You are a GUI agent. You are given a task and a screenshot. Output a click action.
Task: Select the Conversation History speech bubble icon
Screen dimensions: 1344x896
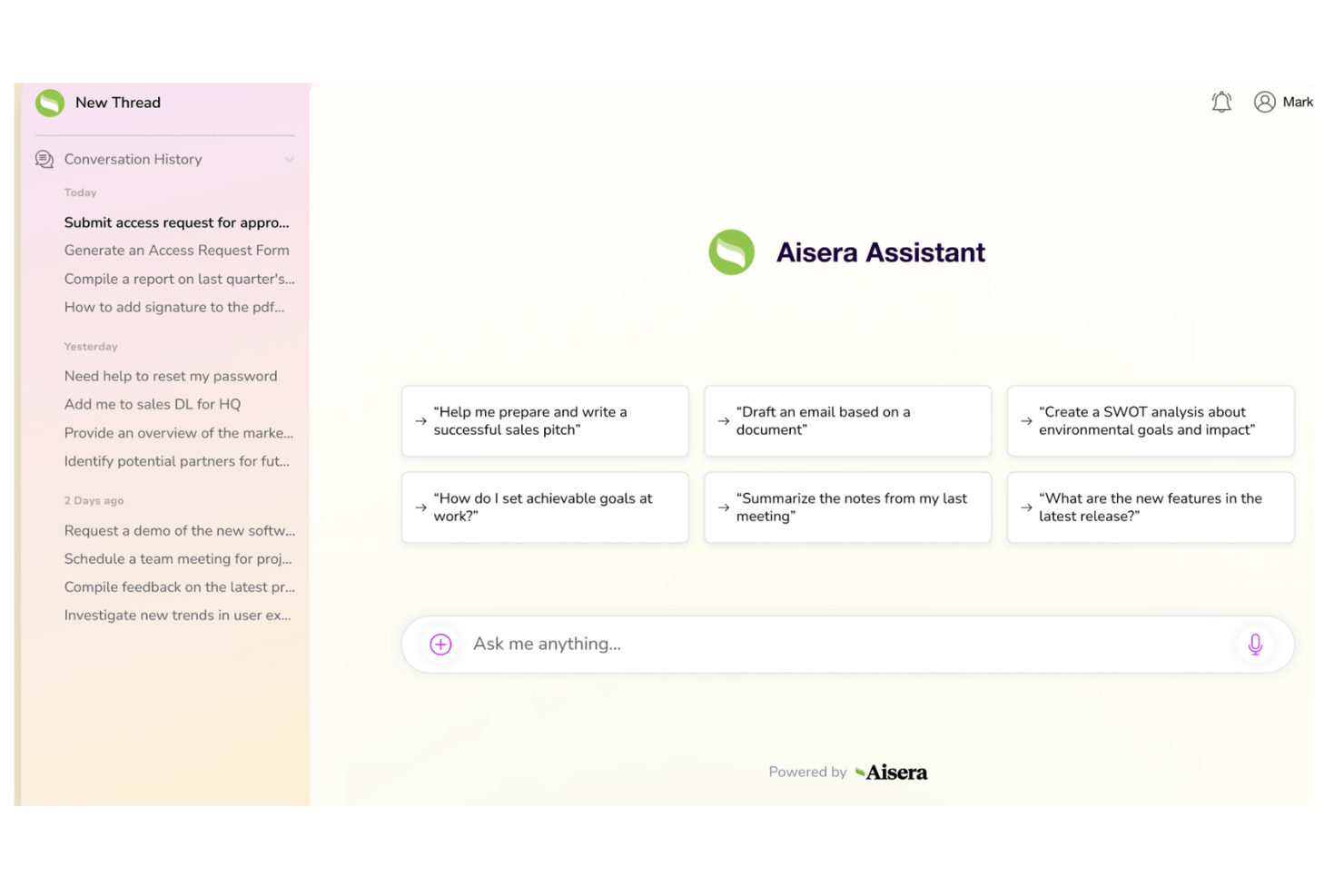[44, 159]
